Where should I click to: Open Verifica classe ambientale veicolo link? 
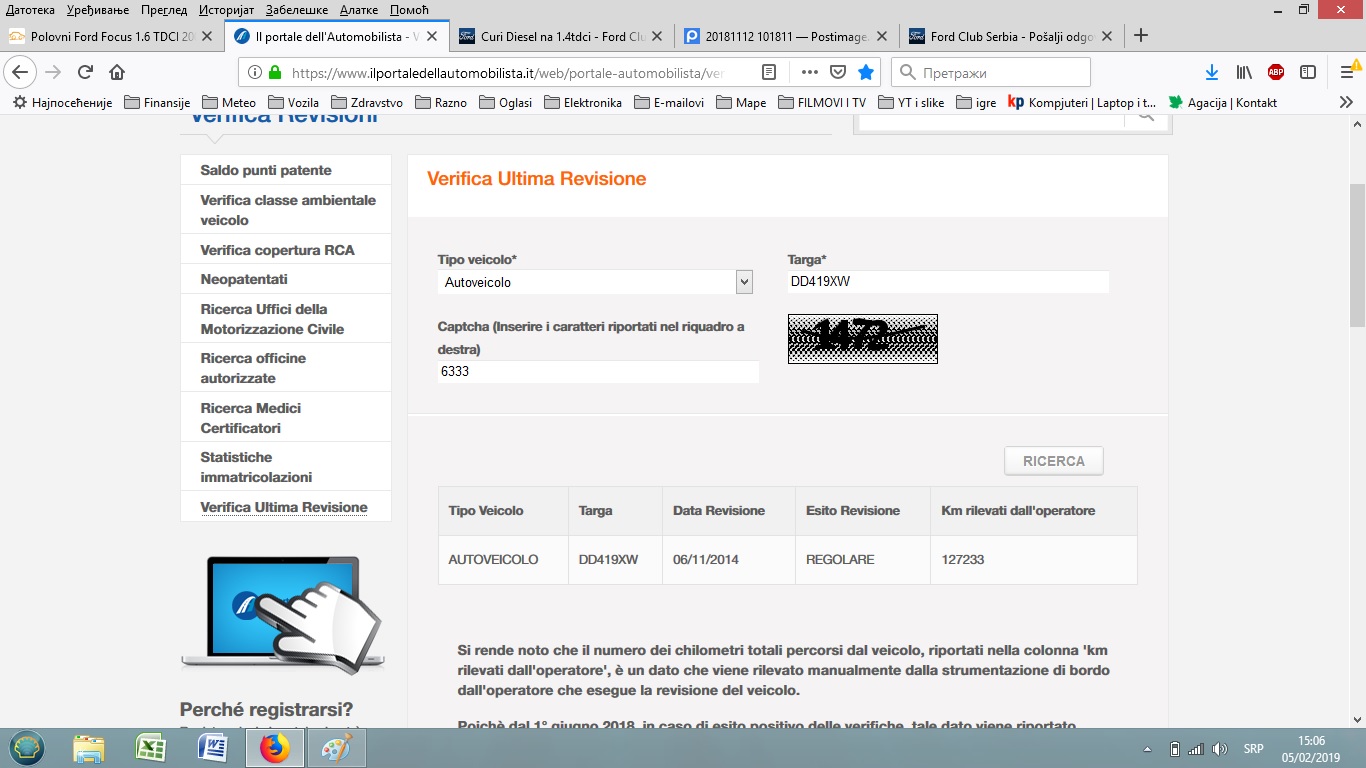click(286, 210)
